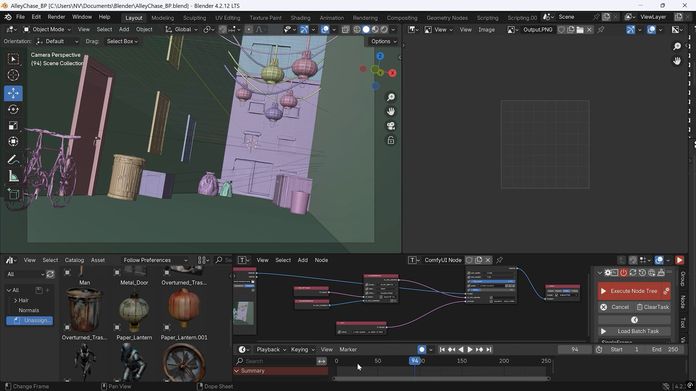This screenshot has height=391, width=696.
Task: Expand the Hair catalog
Action: [16, 300]
